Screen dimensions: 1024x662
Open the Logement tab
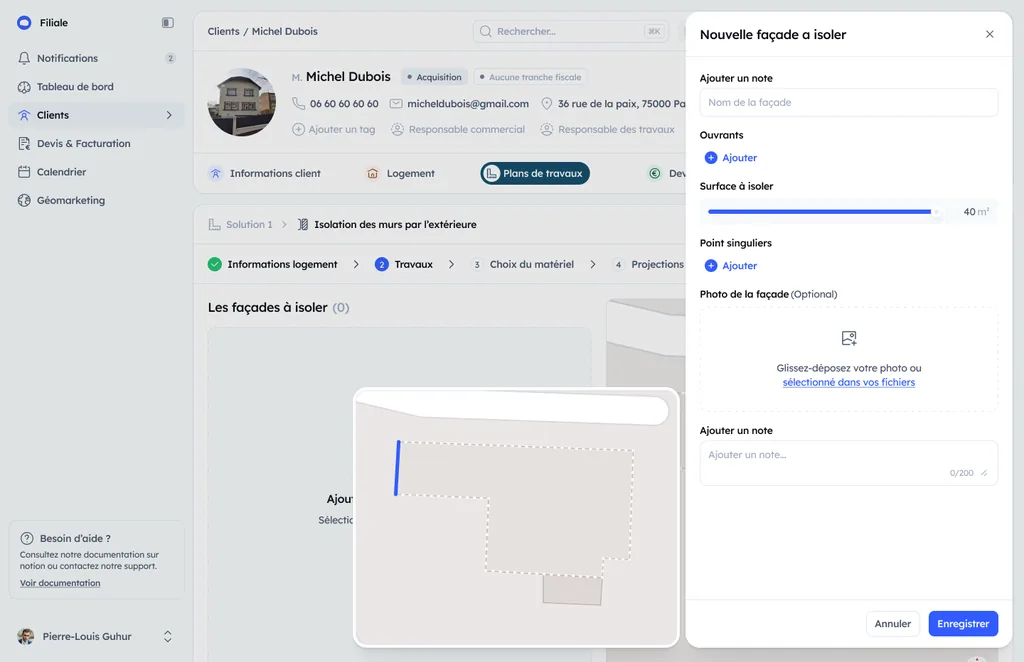(400, 174)
